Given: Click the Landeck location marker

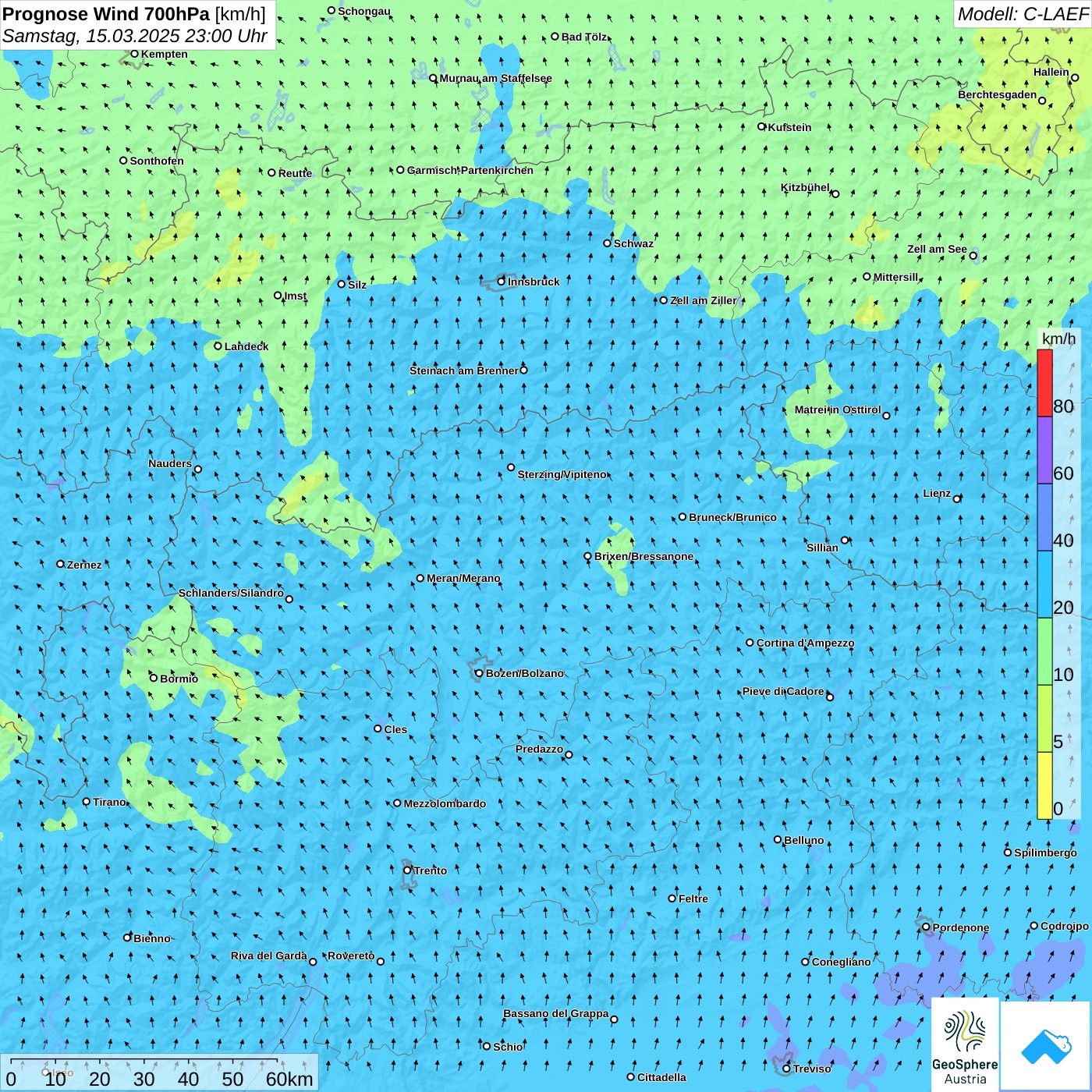Looking at the screenshot, I should (218, 346).
